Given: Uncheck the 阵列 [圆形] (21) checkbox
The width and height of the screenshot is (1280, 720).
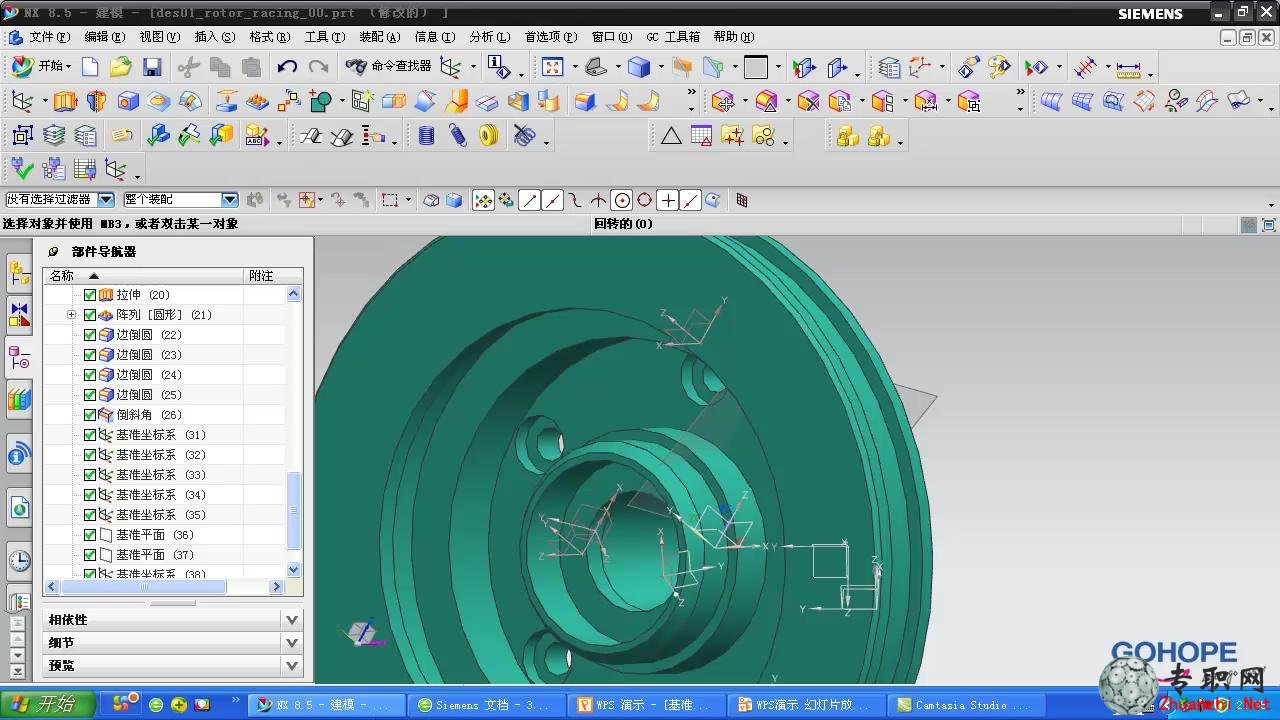Looking at the screenshot, I should point(90,315).
